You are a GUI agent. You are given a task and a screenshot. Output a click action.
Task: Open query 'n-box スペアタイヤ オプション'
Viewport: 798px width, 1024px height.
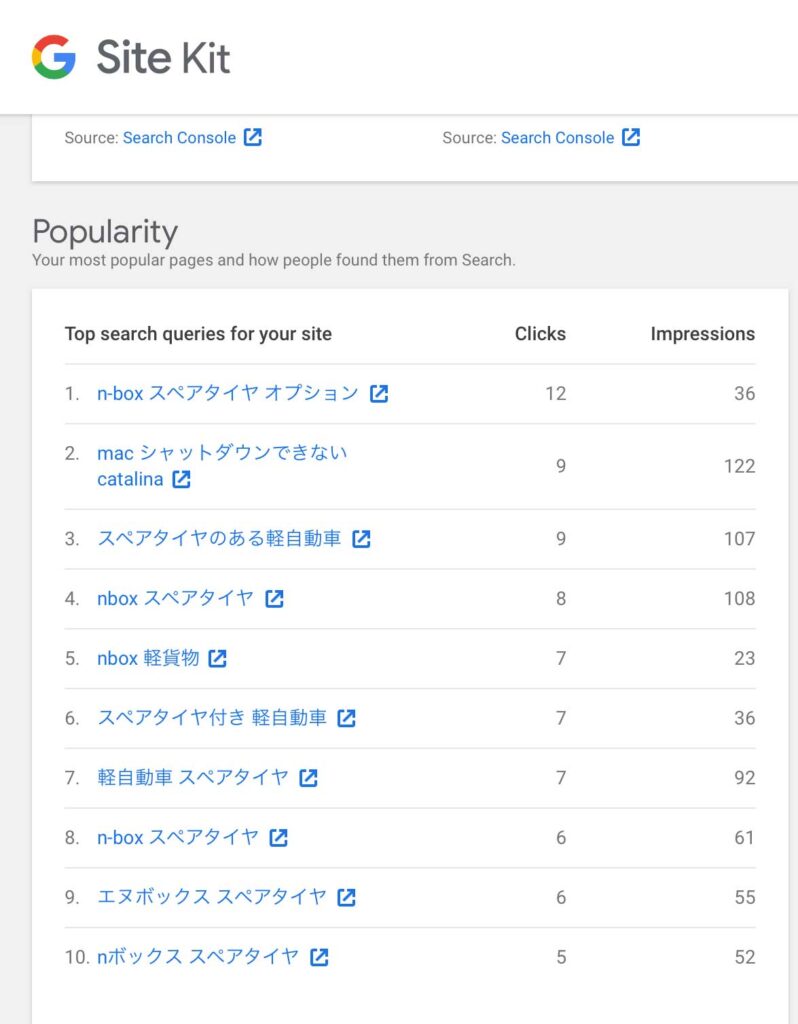pos(228,393)
